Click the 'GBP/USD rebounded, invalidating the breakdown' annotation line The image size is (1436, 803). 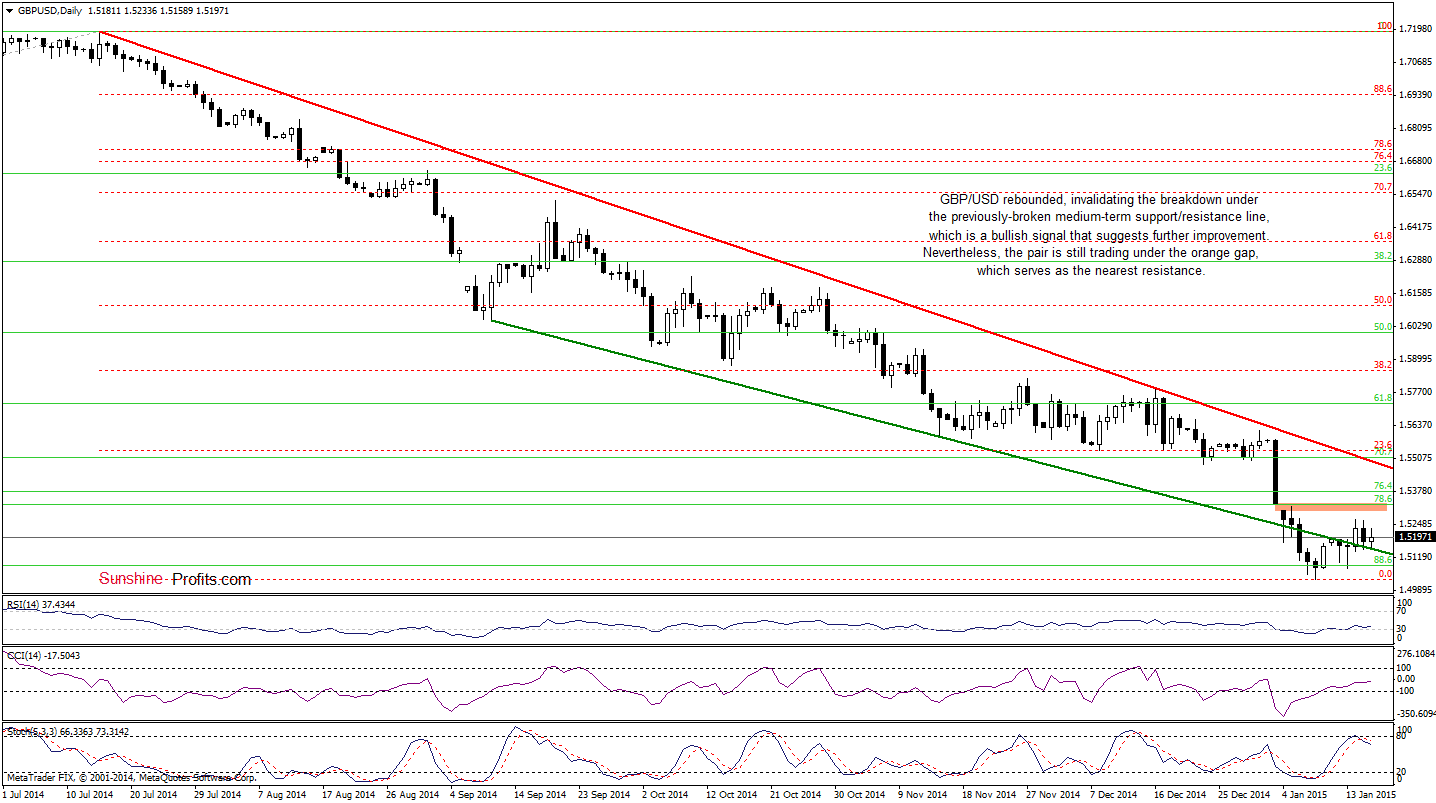tap(1097, 199)
